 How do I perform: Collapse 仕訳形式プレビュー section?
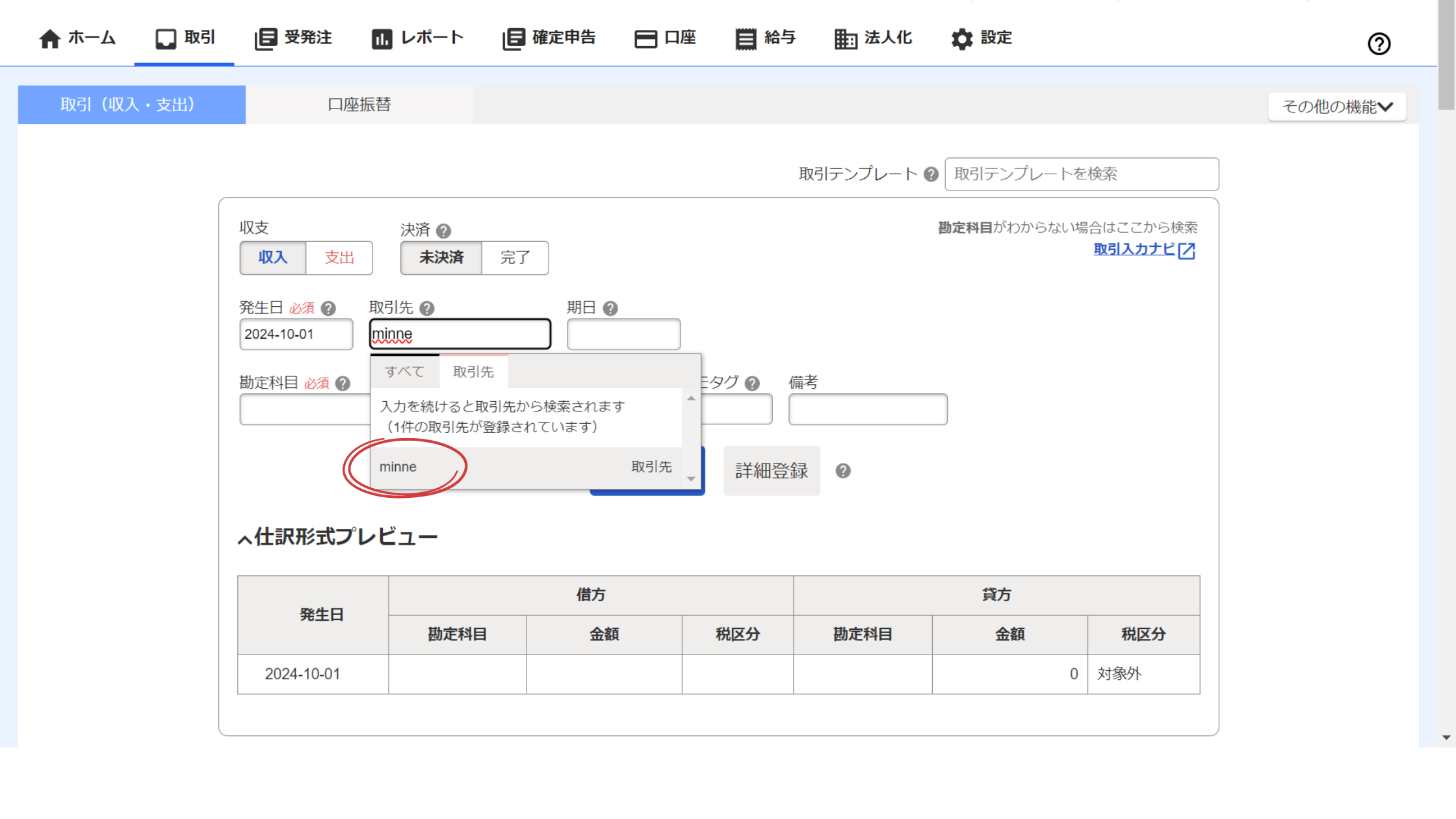[245, 539]
